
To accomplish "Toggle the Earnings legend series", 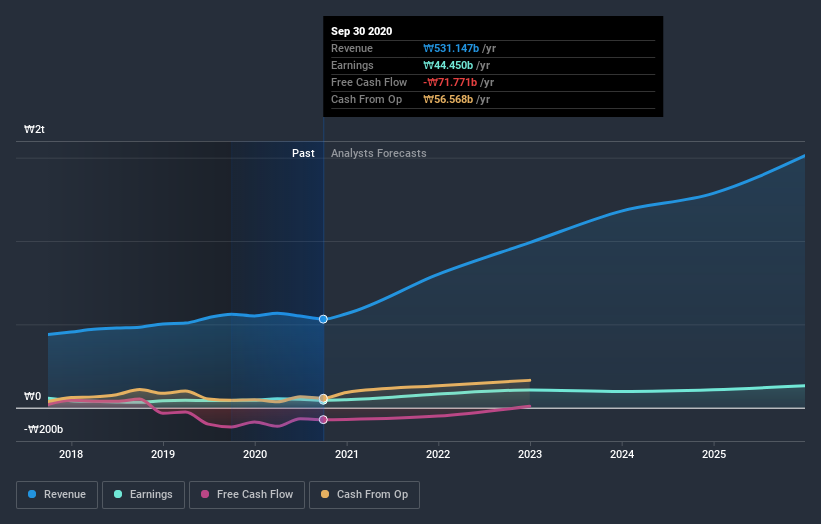I will 143,495.
